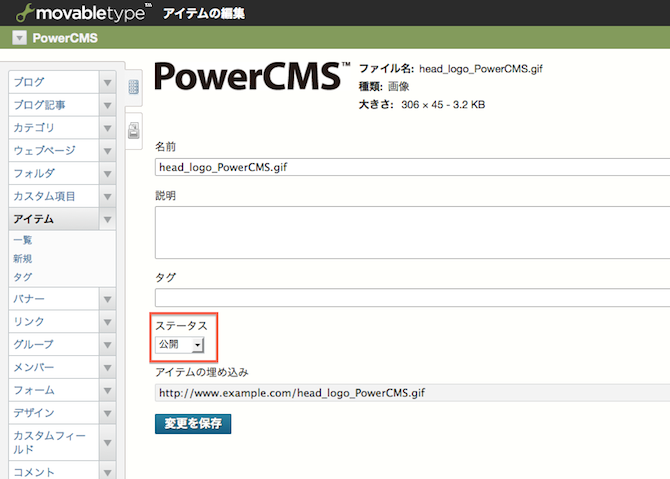Viewport: 670px width, 479px height.
Task: Click the アイテムの埋め込み URL field
Action: tap(412, 393)
